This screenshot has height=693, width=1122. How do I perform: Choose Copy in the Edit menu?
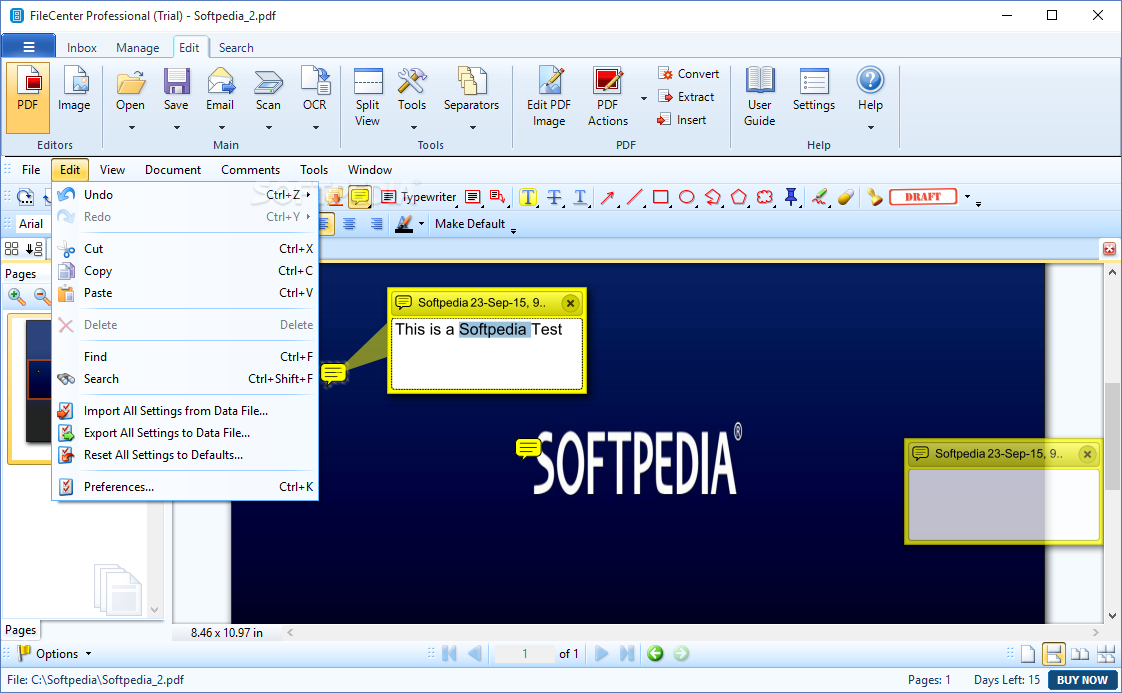(x=186, y=271)
